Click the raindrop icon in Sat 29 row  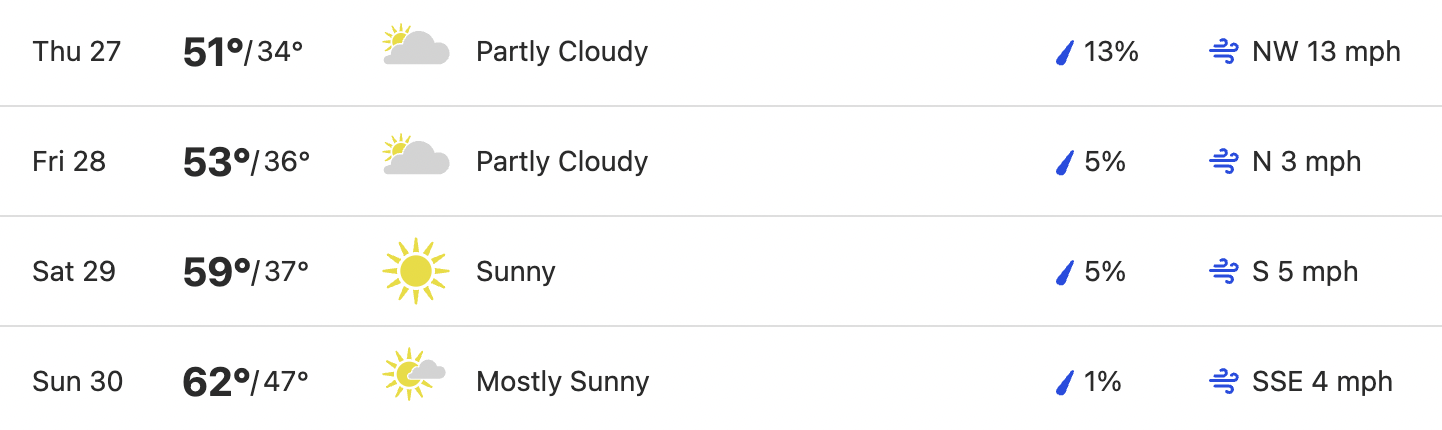1065,272
